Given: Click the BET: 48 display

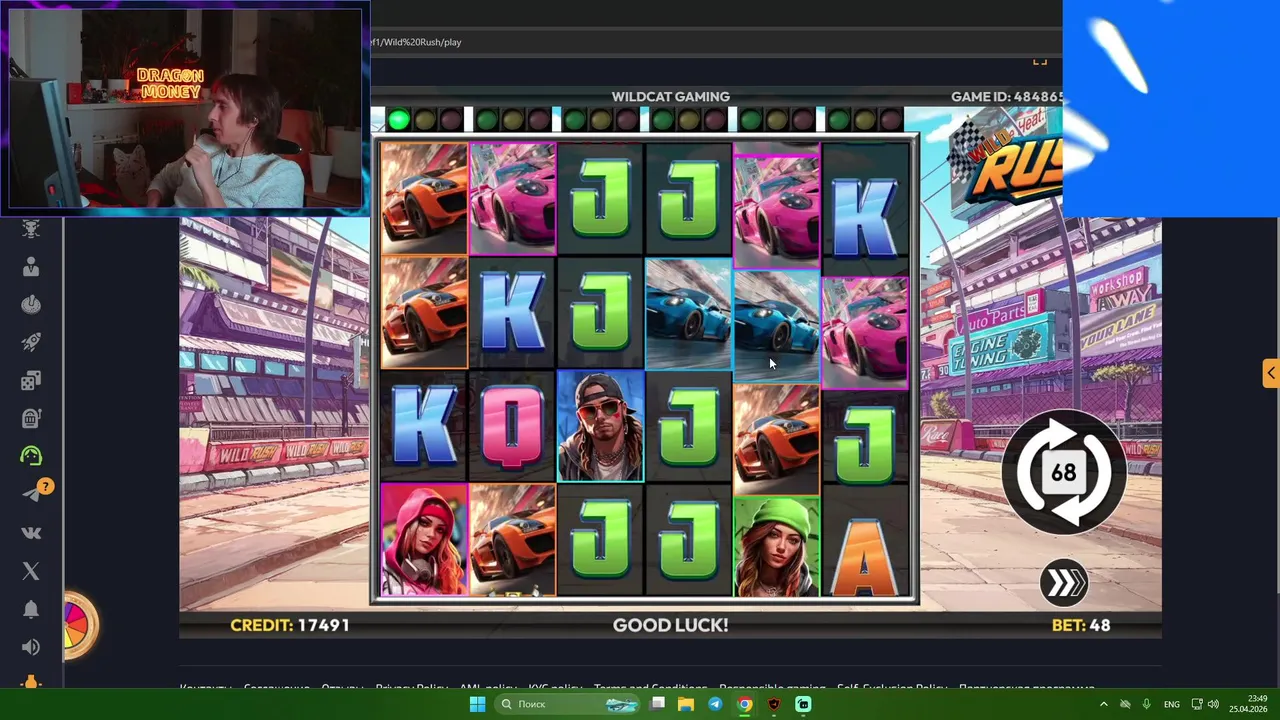Looking at the screenshot, I should [x=1081, y=625].
